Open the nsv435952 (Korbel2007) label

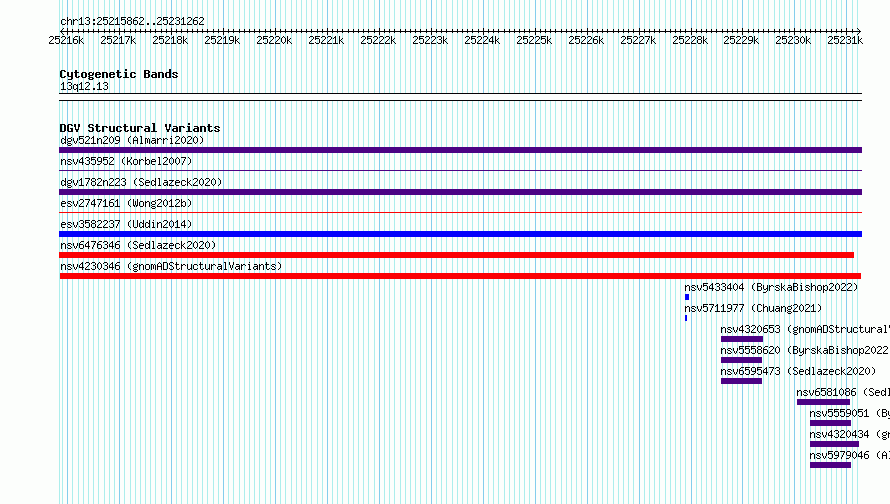click(x=126, y=161)
